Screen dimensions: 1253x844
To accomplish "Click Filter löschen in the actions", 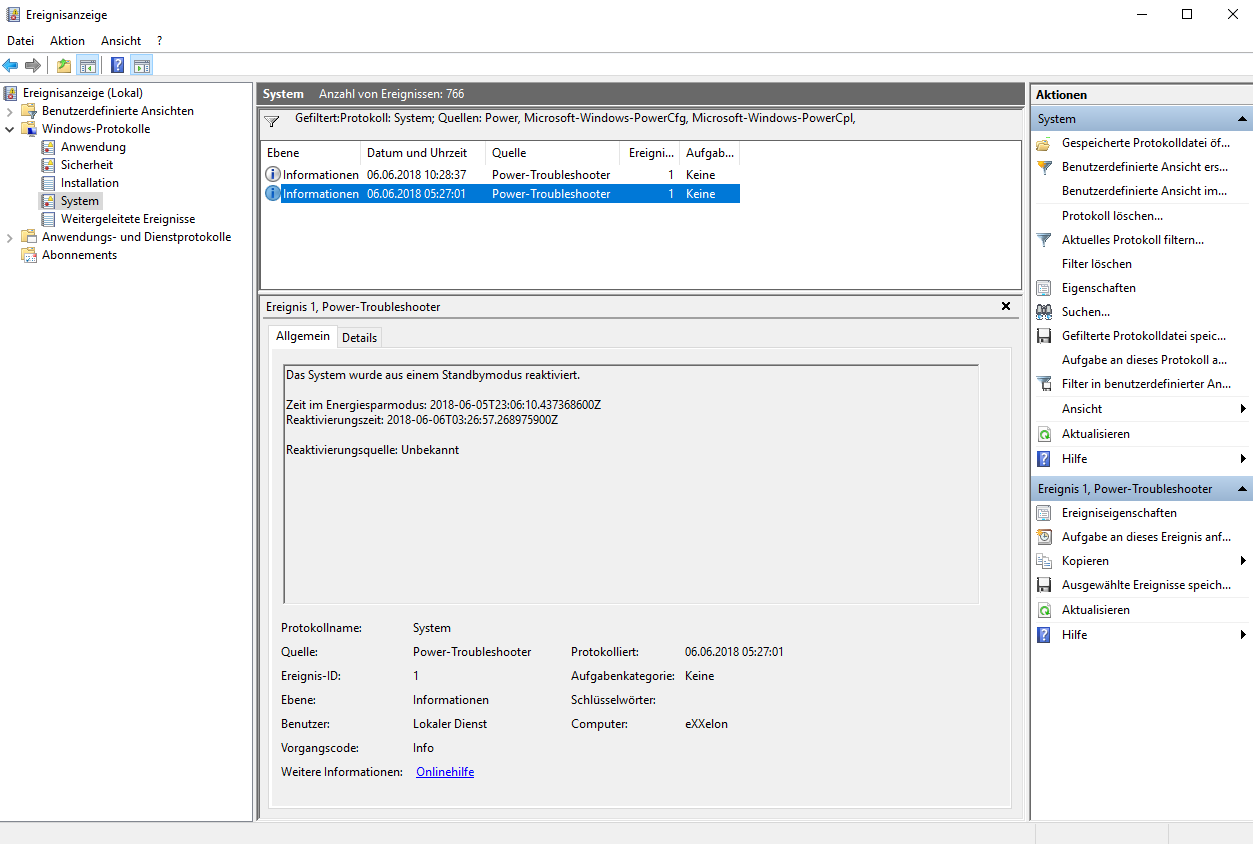I will 1097,264.
